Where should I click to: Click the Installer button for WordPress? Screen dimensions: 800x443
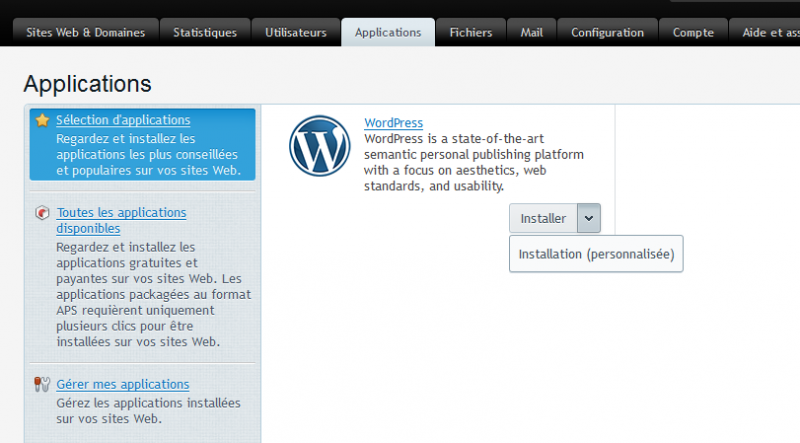pyautogui.click(x=543, y=218)
